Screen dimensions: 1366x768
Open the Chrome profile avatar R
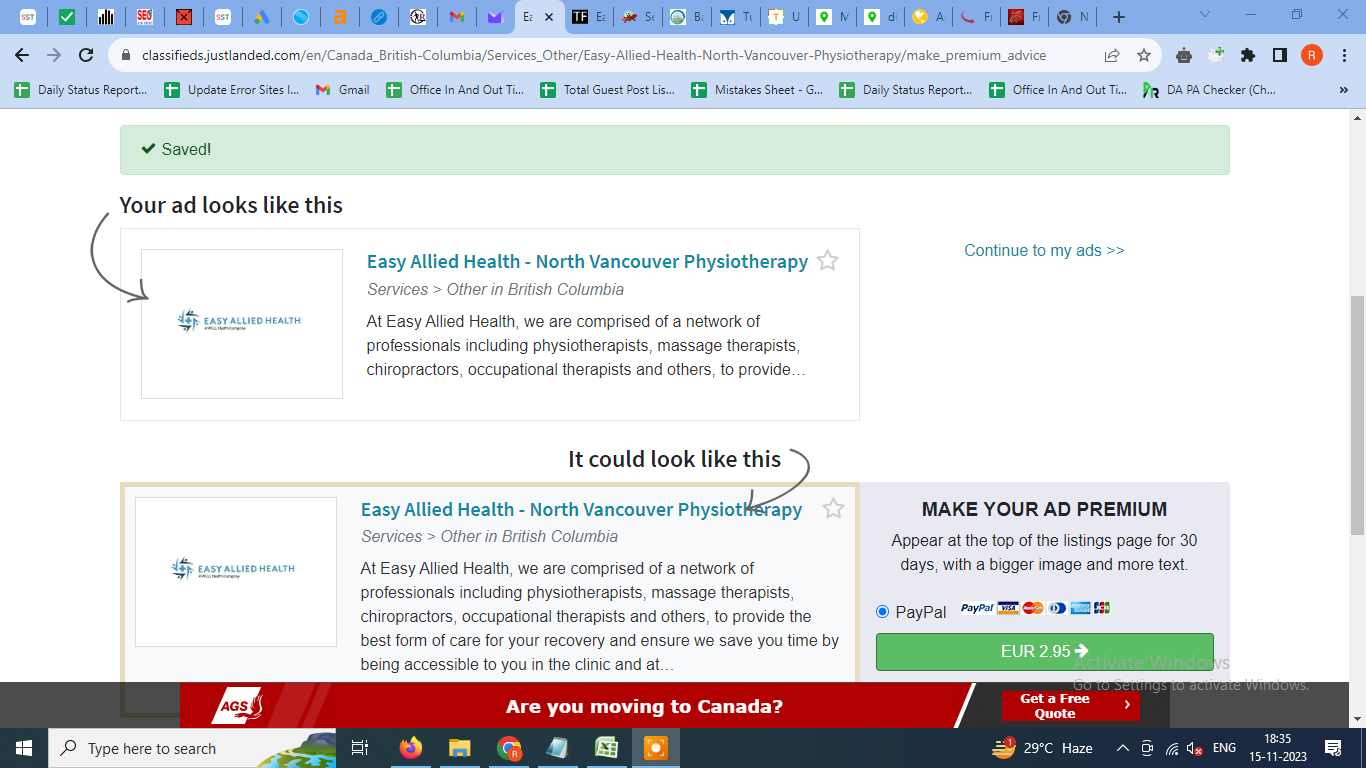click(x=1312, y=55)
